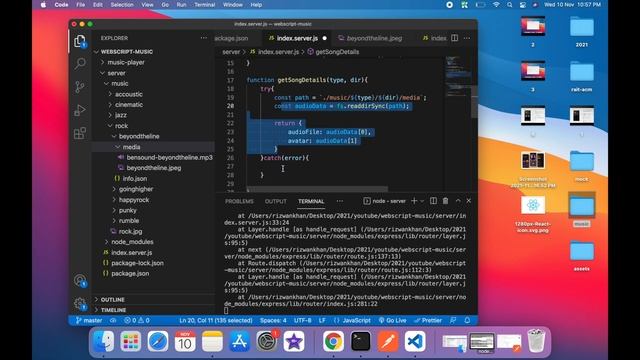
Task: Open Terminal app from the Dock
Action: click(x=361, y=341)
